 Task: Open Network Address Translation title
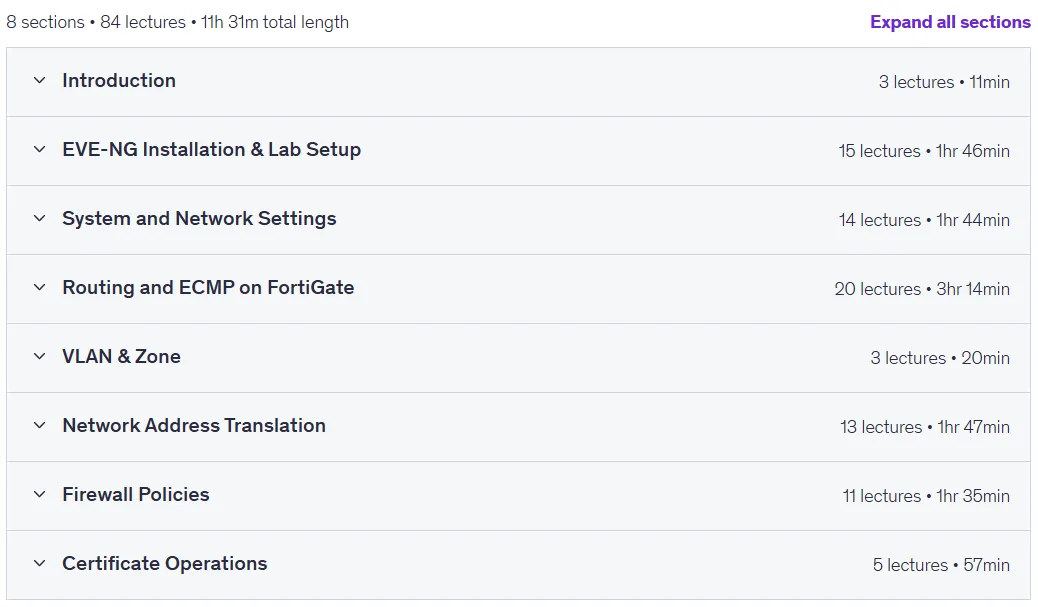(194, 425)
